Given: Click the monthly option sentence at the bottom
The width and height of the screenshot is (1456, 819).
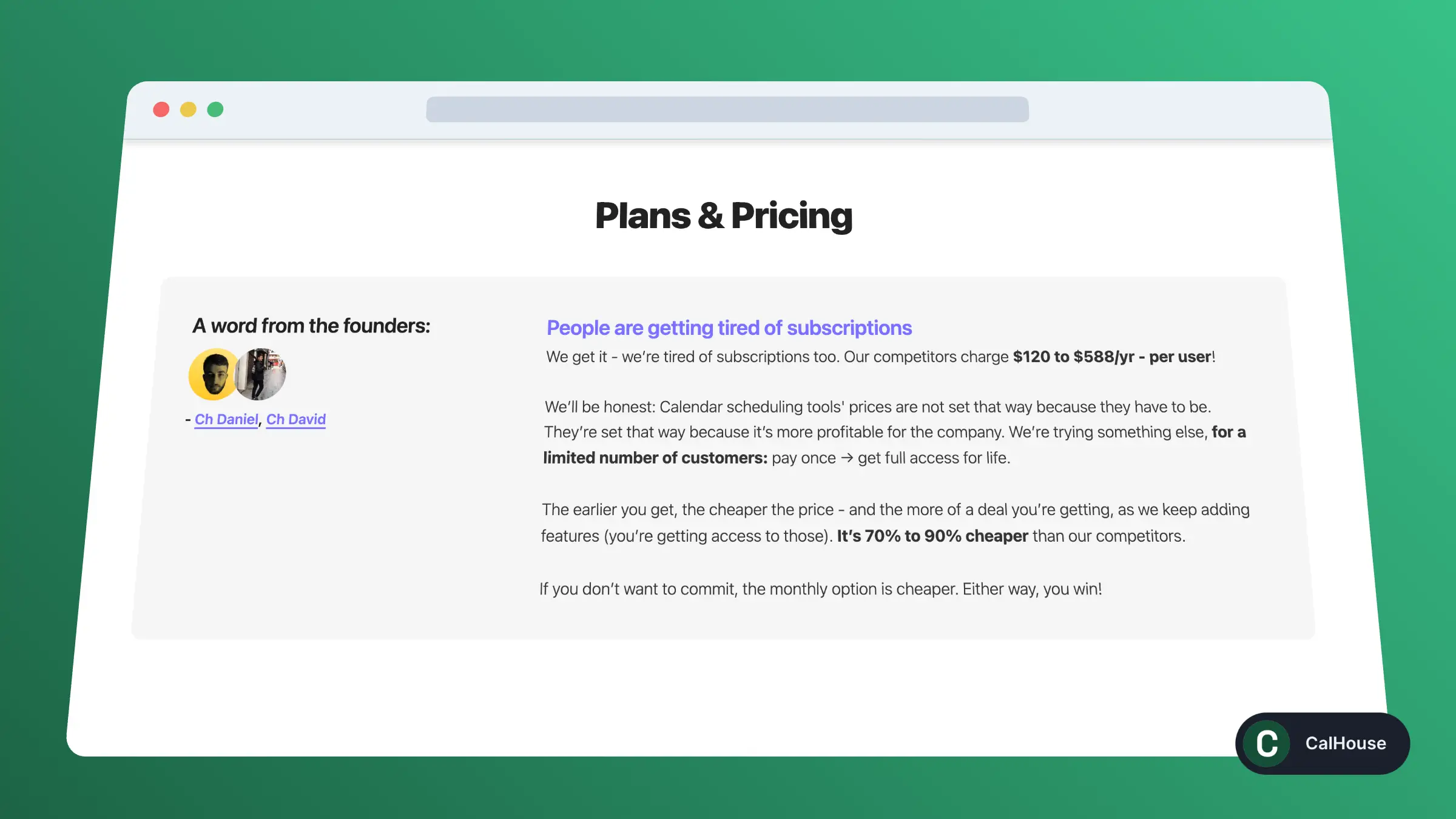Looking at the screenshot, I should [x=820, y=588].
